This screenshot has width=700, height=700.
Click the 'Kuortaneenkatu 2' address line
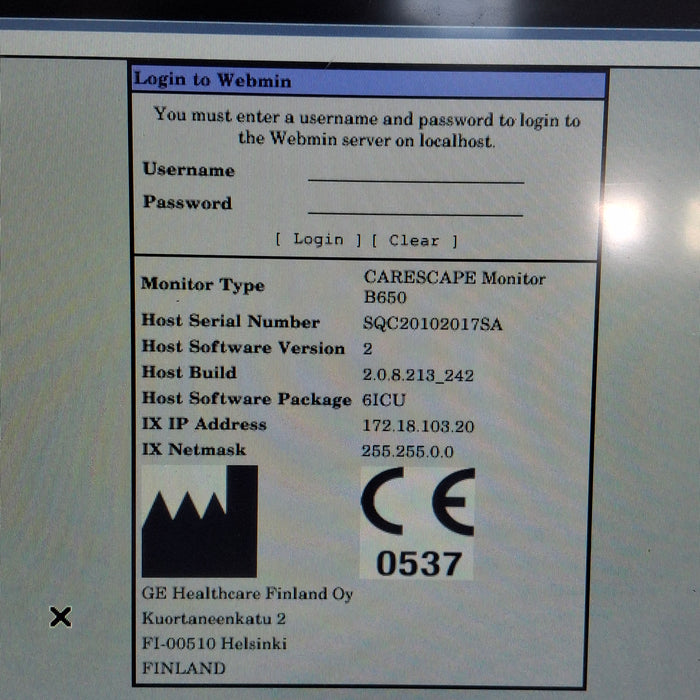[214, 619]
